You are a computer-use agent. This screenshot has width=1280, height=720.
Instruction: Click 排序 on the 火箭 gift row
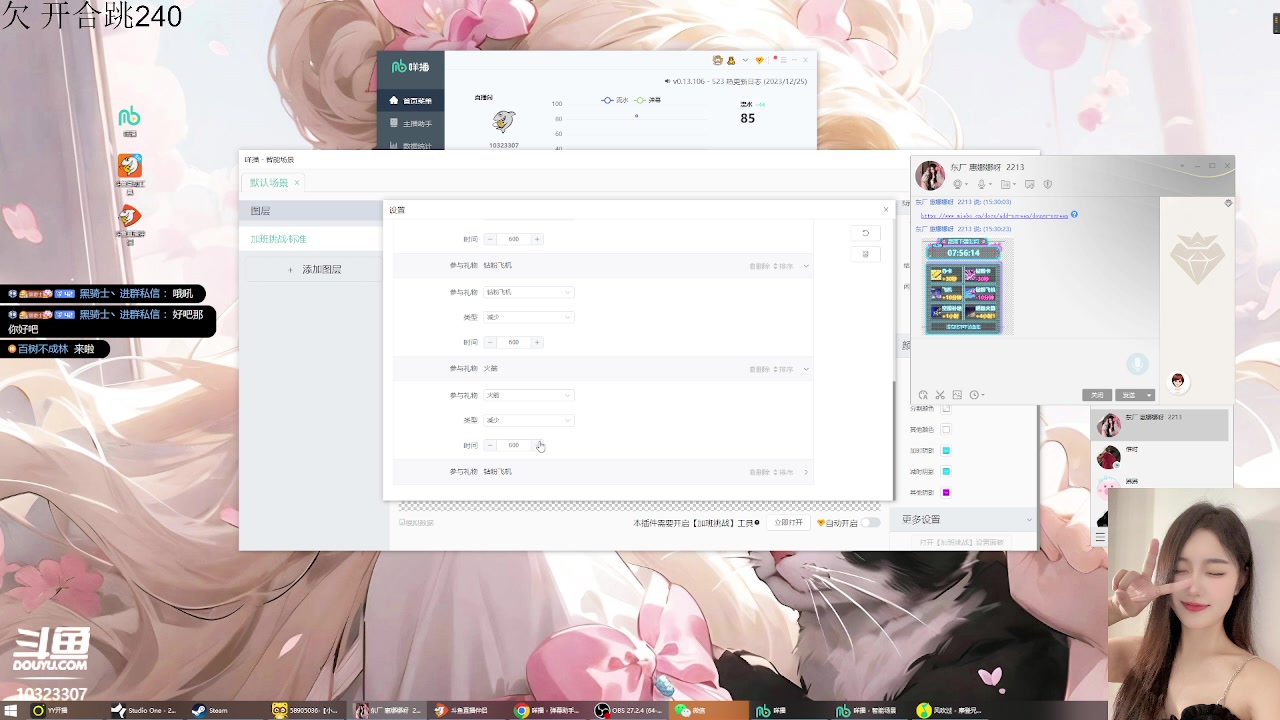(784, 369)
